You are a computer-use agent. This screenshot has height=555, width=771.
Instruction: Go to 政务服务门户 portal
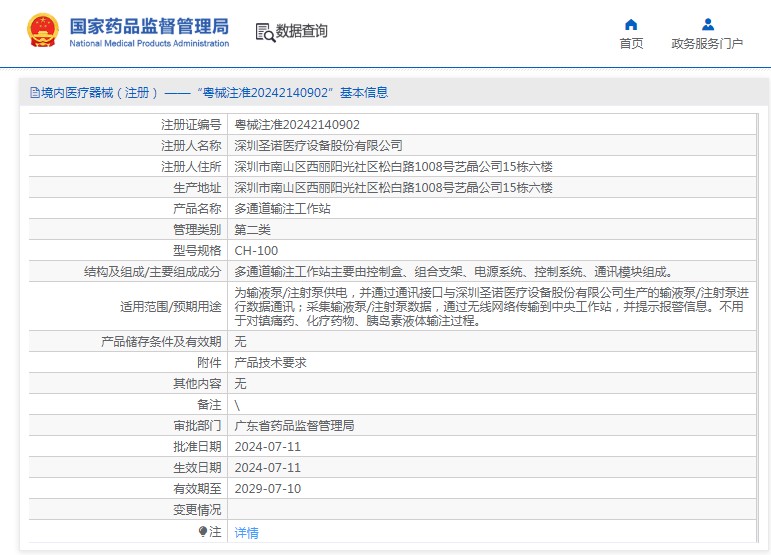(707, 43)
